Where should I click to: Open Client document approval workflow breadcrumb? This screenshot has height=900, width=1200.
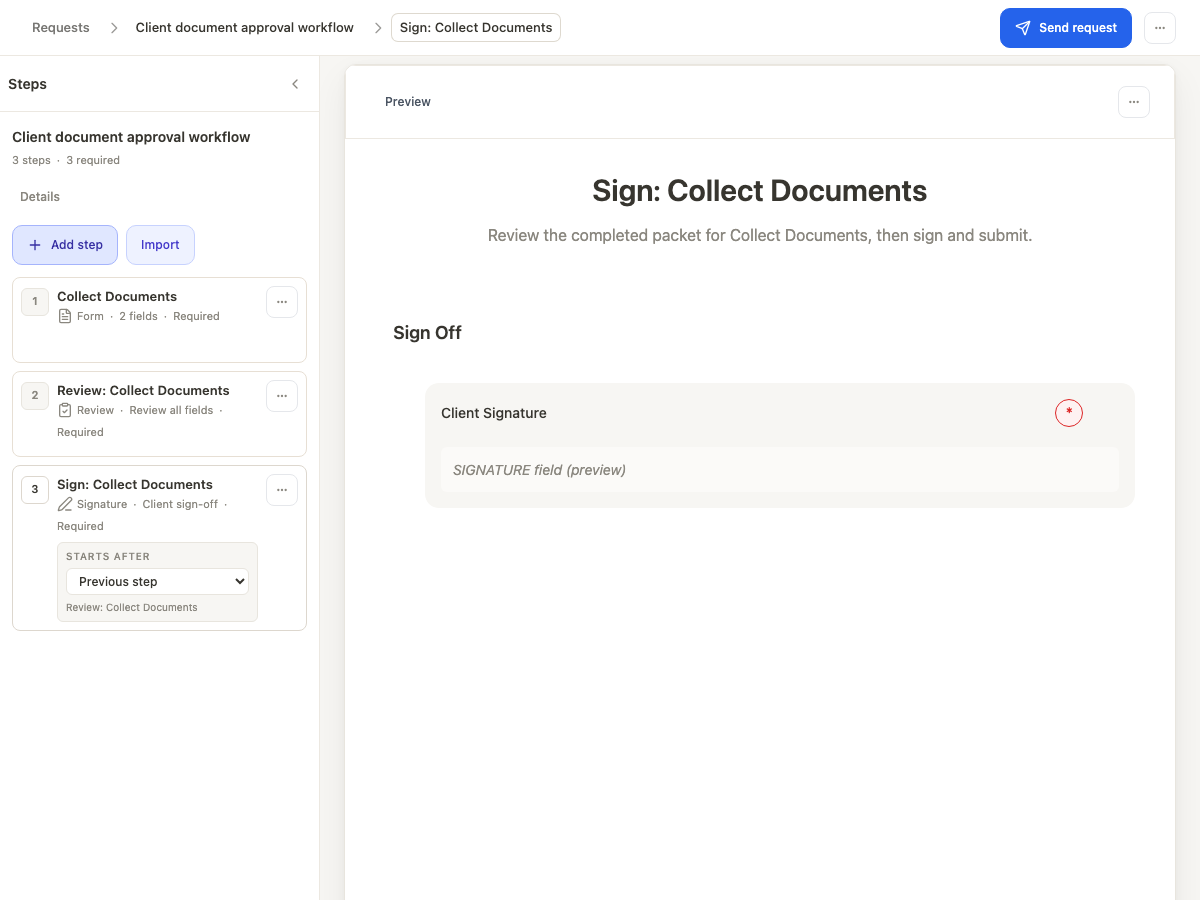[x=245, y=28]
